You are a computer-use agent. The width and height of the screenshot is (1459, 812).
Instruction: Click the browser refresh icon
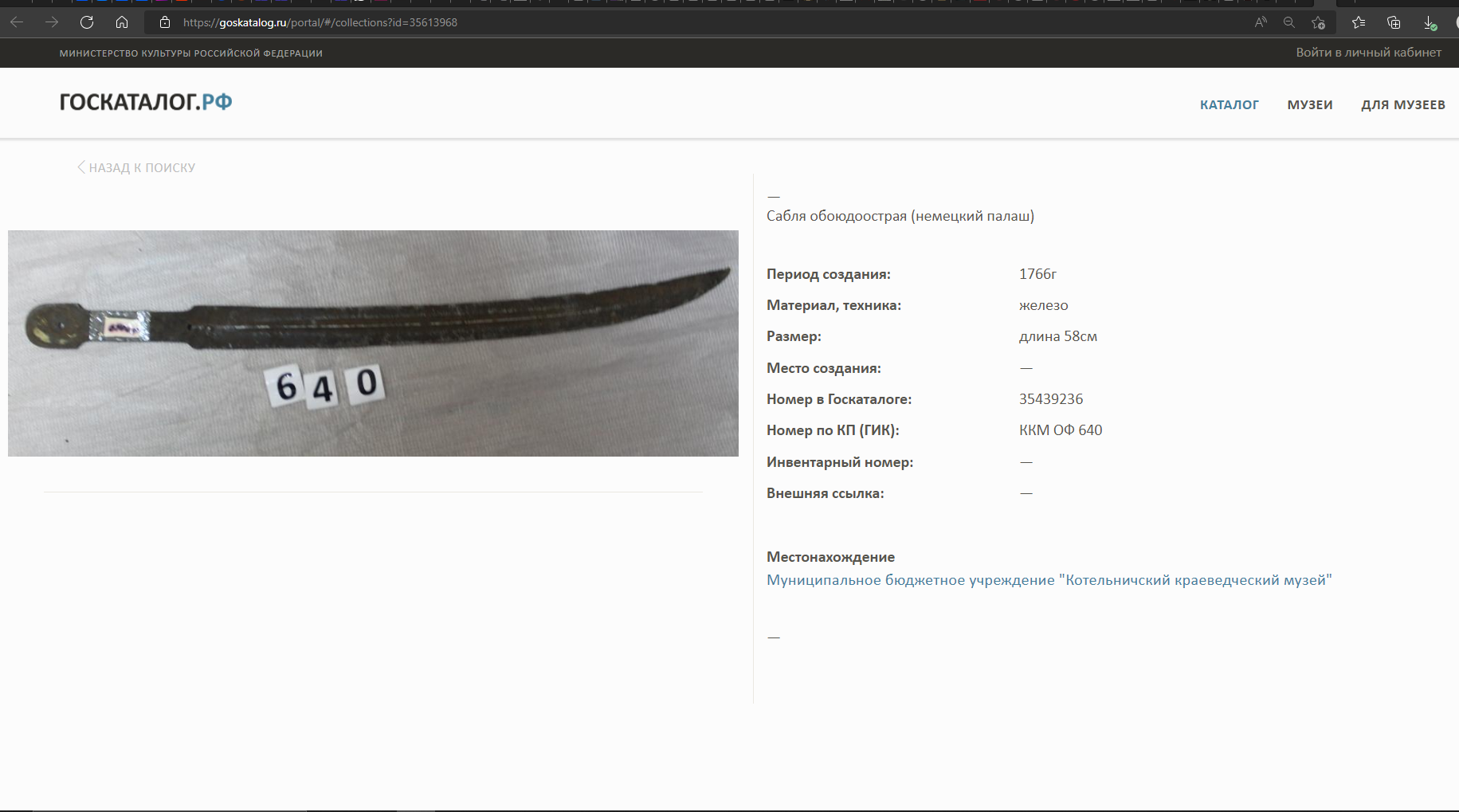pyautogui.click(x=87, y=22)
